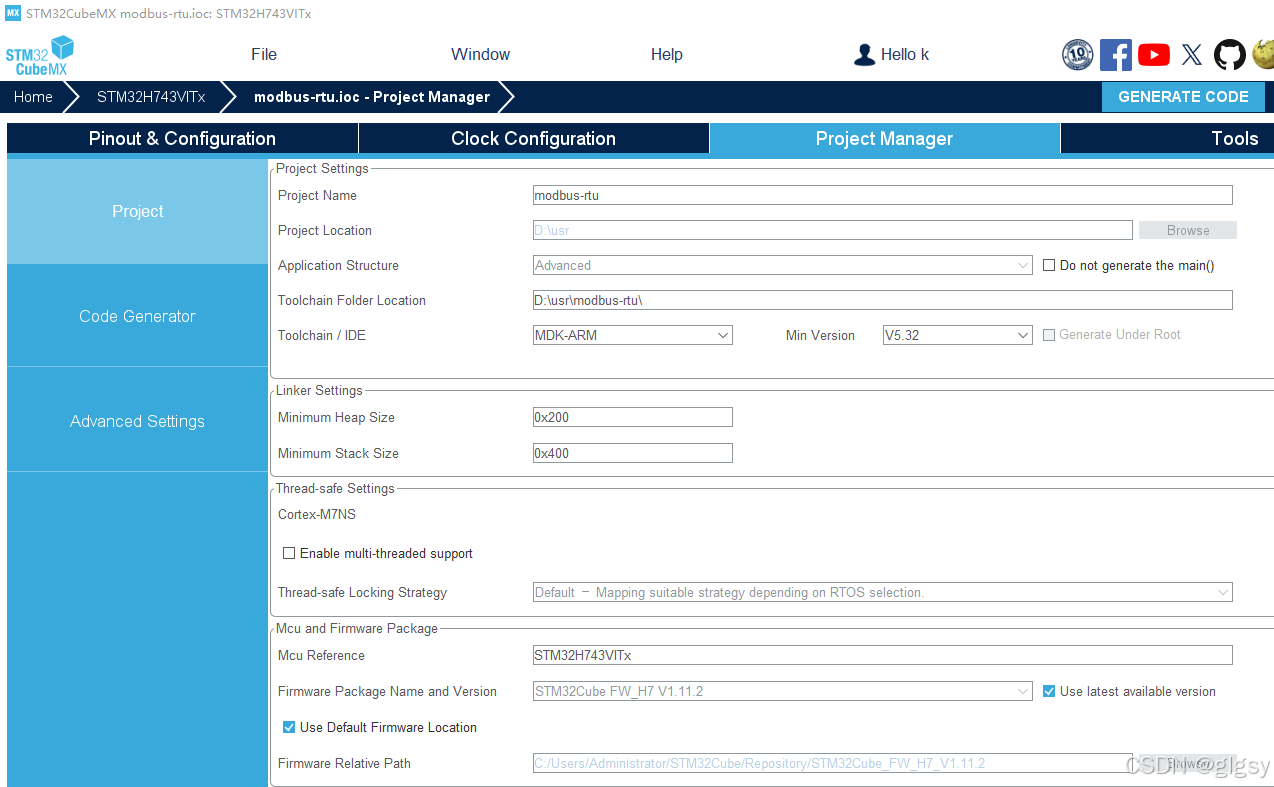Click the Mcu Reference field

coord(882,655)
